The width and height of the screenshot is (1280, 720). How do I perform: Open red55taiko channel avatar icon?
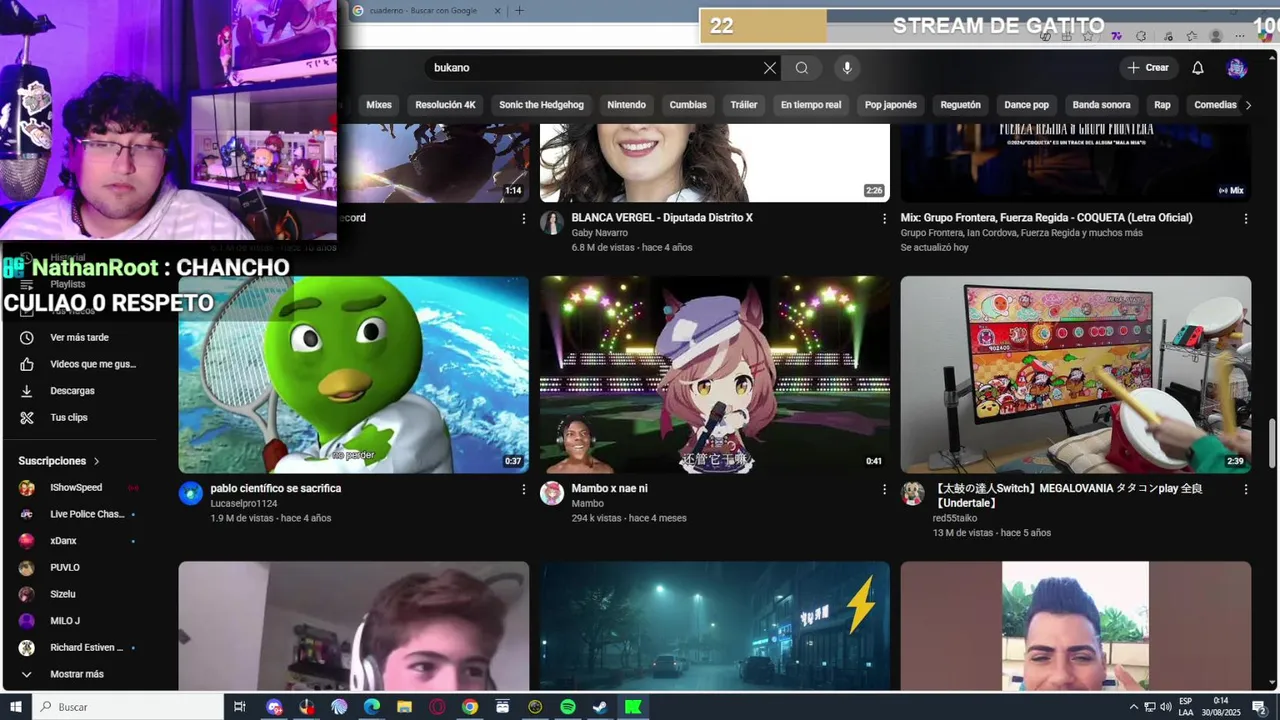click(912, 493)
